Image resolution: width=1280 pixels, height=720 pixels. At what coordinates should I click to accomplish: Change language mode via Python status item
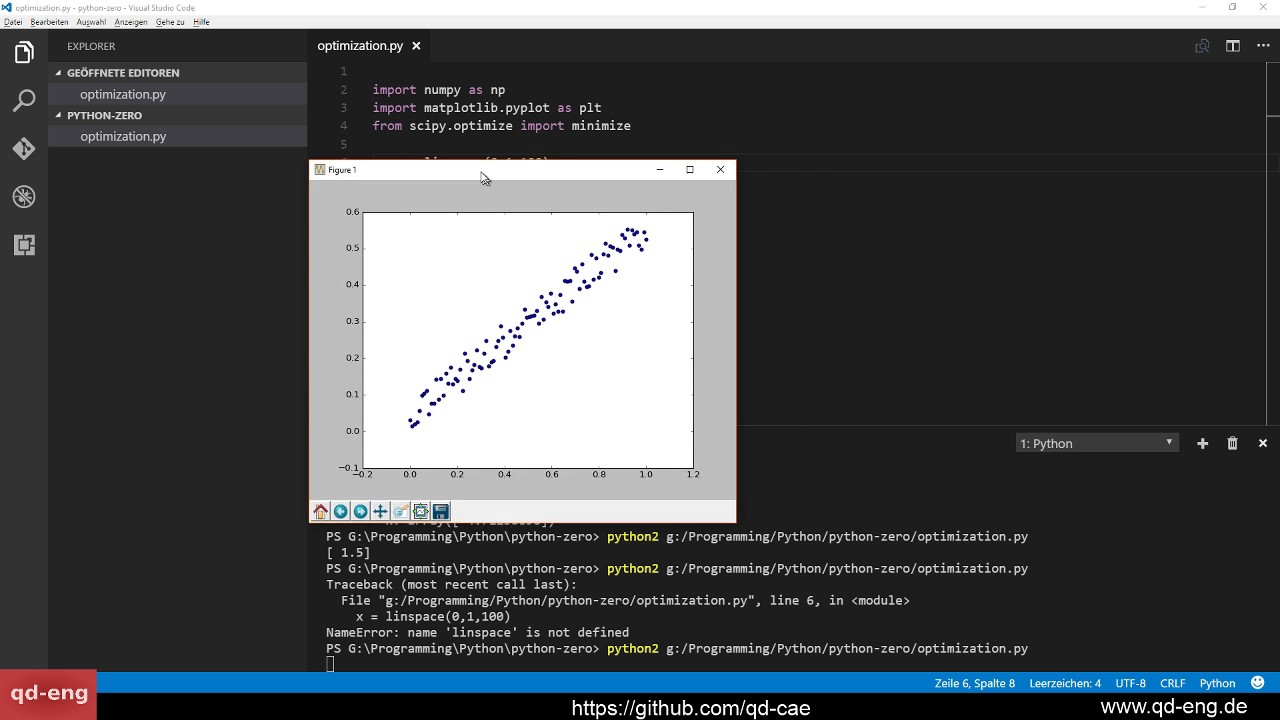[x=1217, y=683]
